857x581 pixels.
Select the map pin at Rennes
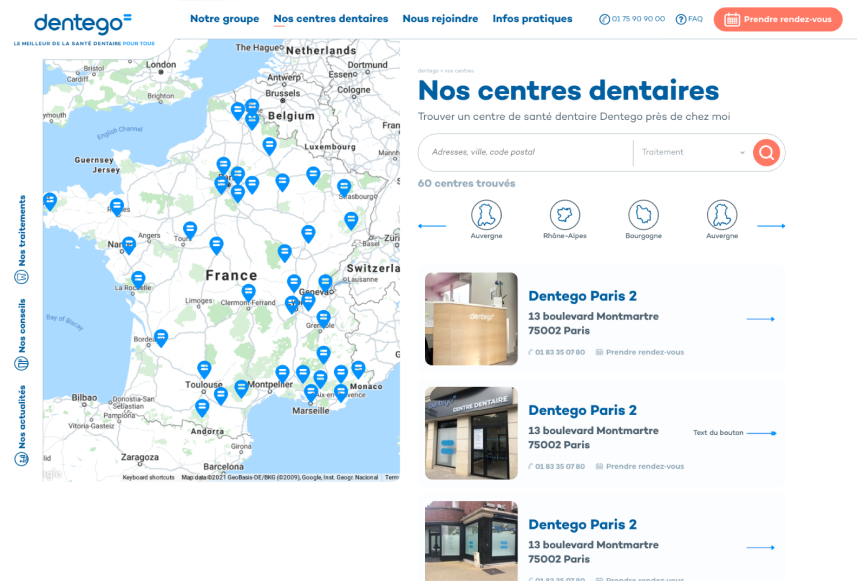tap(116, 207)
